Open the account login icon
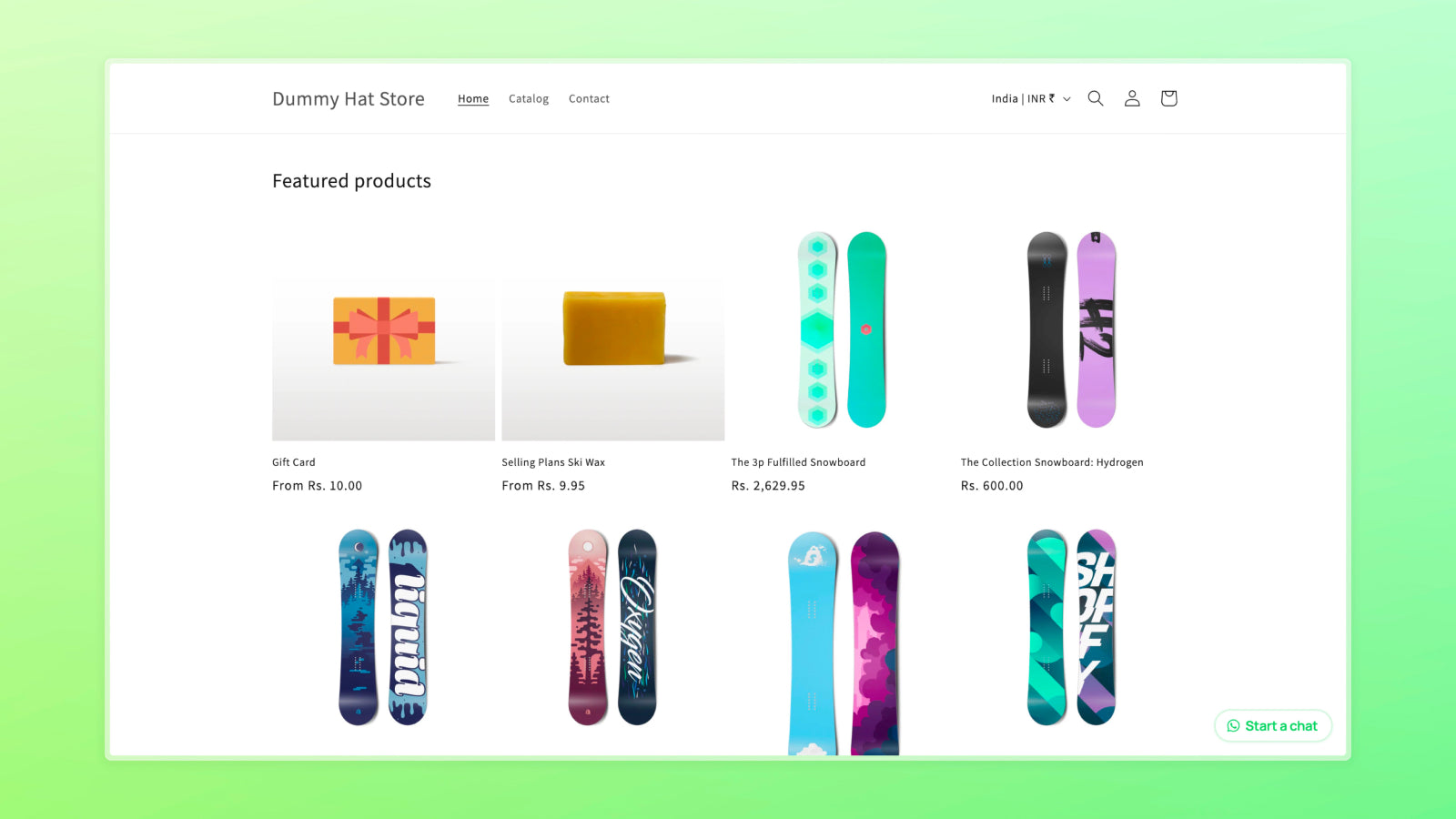The width and height of the screenshot is (1456, 819). (1132, 98)
